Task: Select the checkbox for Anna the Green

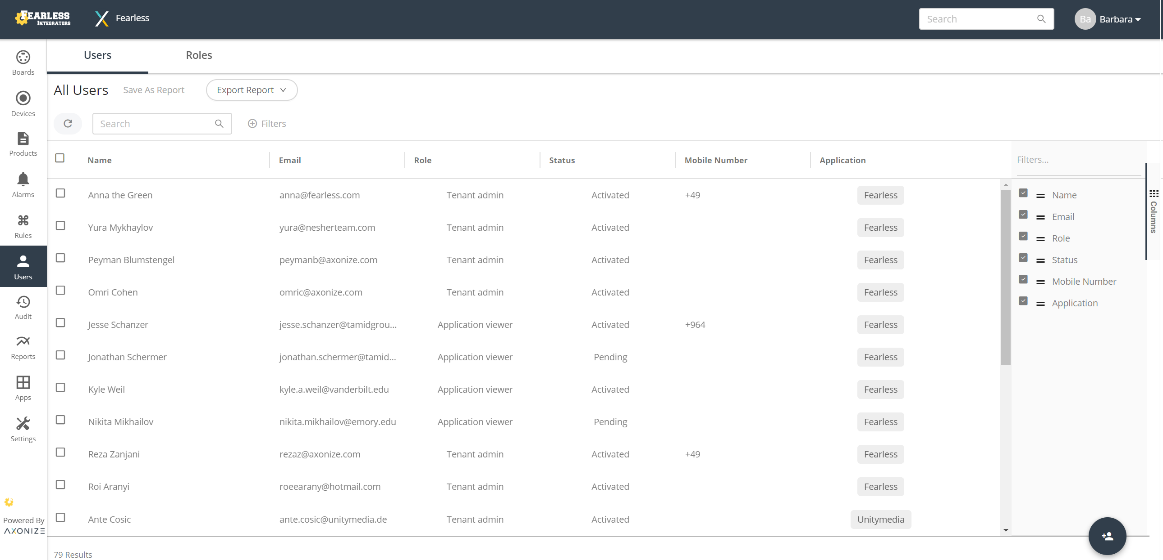Action: point(60,193)
